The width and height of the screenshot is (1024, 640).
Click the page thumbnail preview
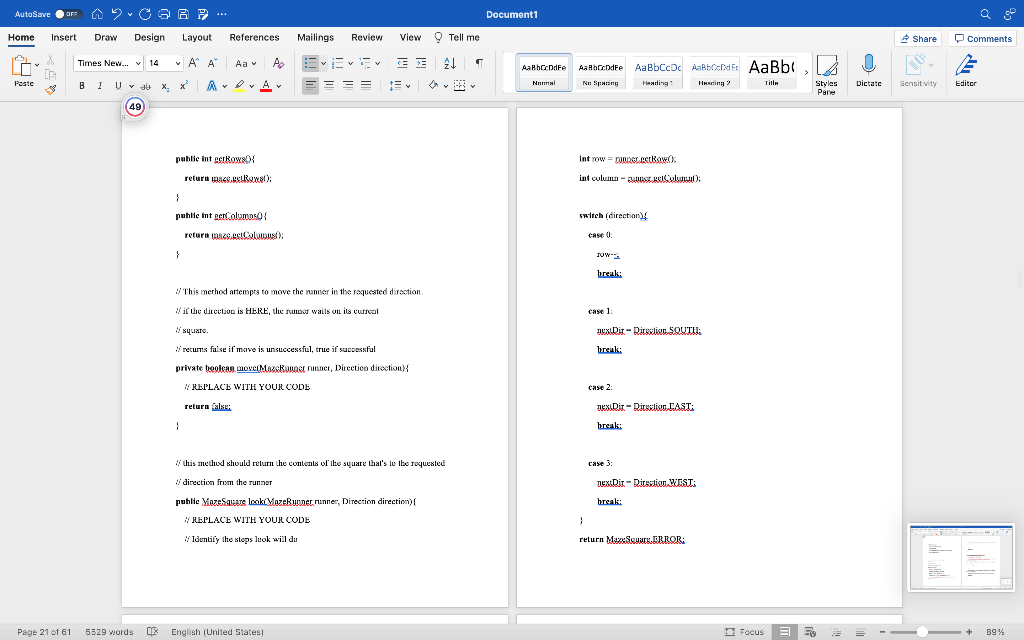pyautogui.click(x=961, y=557)
